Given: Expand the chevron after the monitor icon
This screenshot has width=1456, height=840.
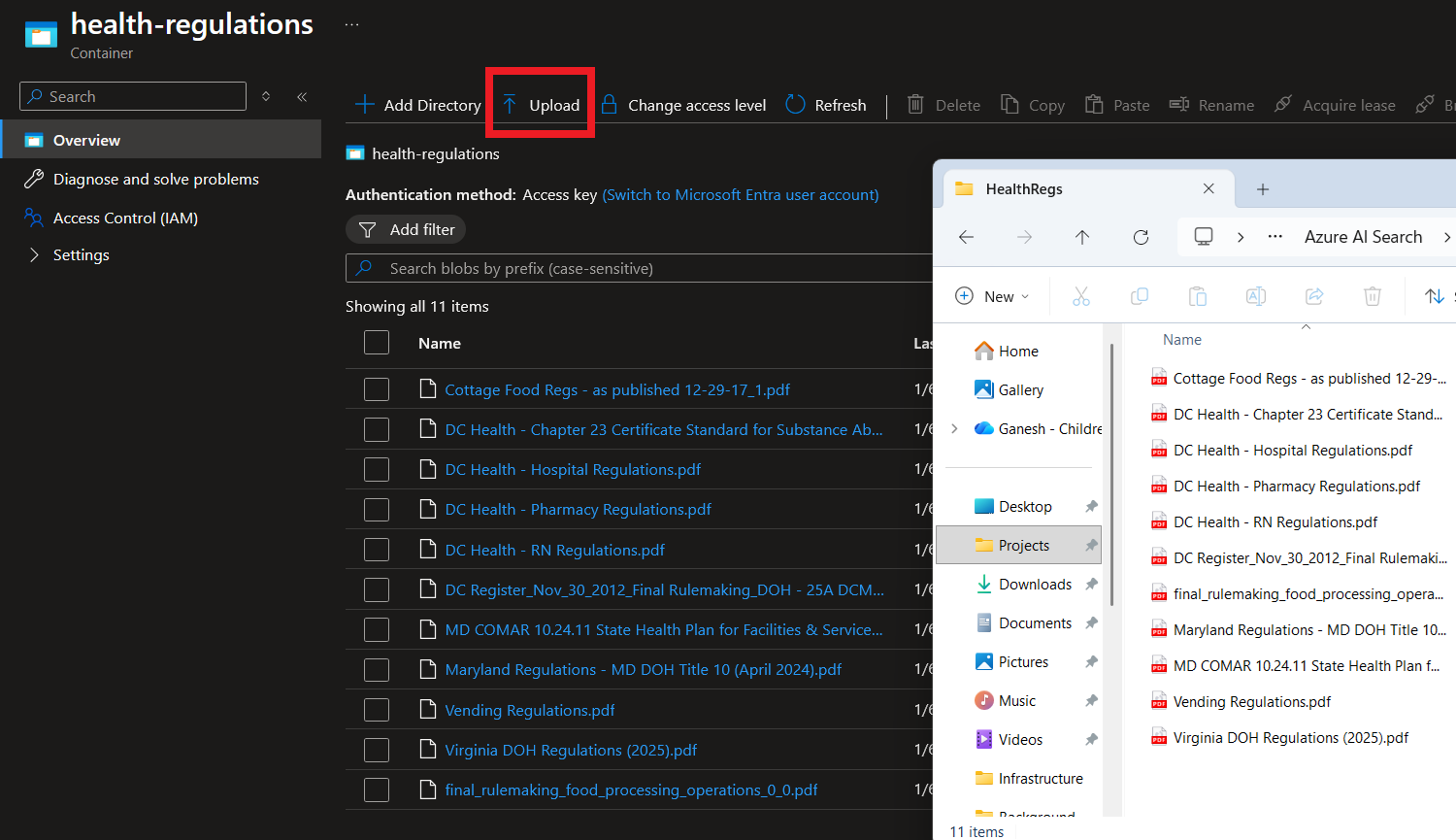Looking at the screenshot, I should (x=1241, y=237).
